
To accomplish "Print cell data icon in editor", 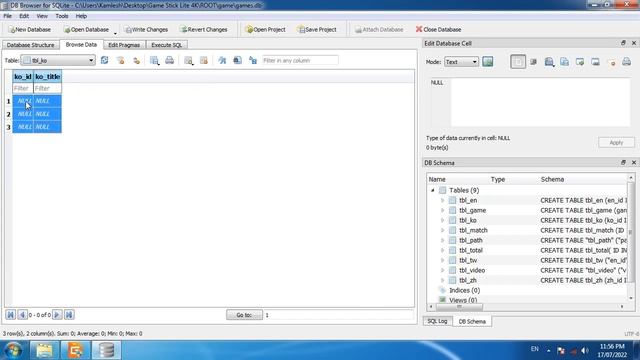I will (627, 62).
